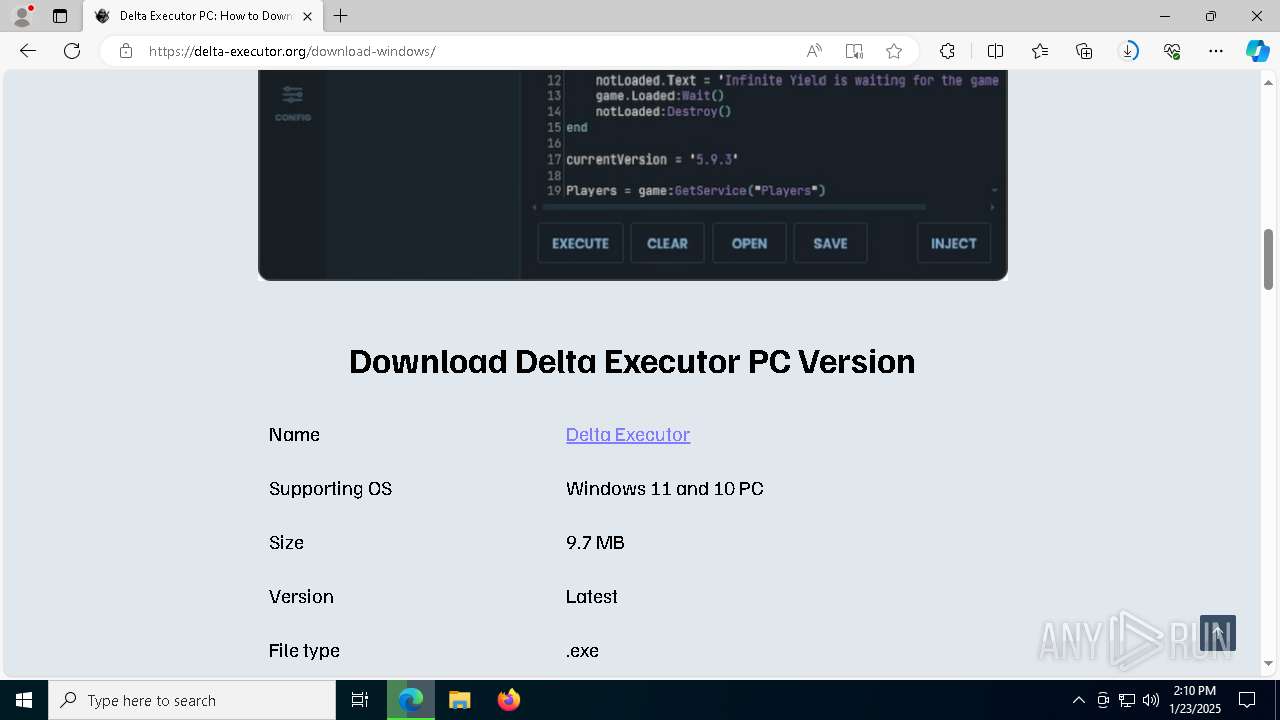
Task: Open the Copilot icon
Action: [x=1257, y=51]
